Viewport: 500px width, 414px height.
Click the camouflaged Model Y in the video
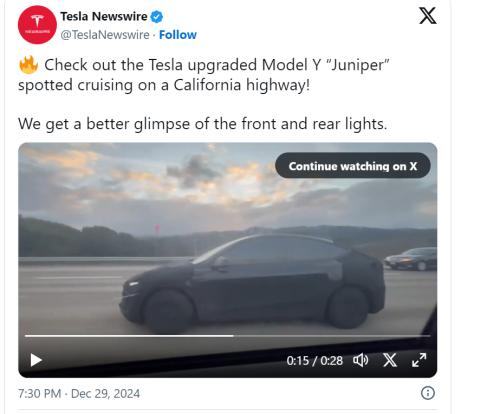click(x=253, y=283)
